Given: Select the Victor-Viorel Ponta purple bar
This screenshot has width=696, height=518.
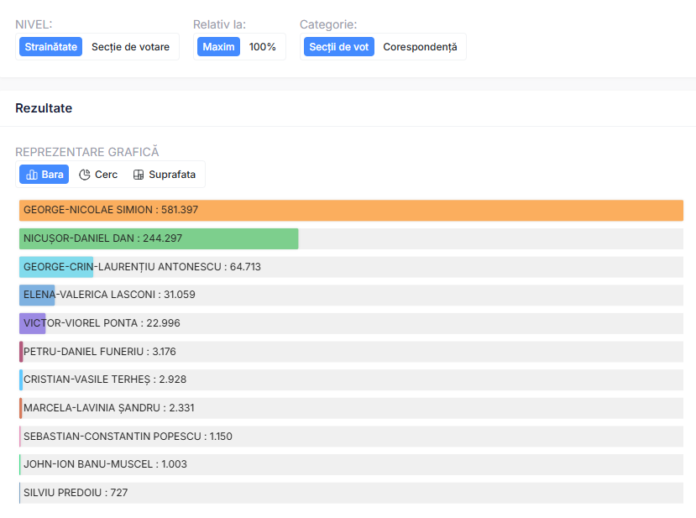Looking at the screenshot, I should (33, 323).
